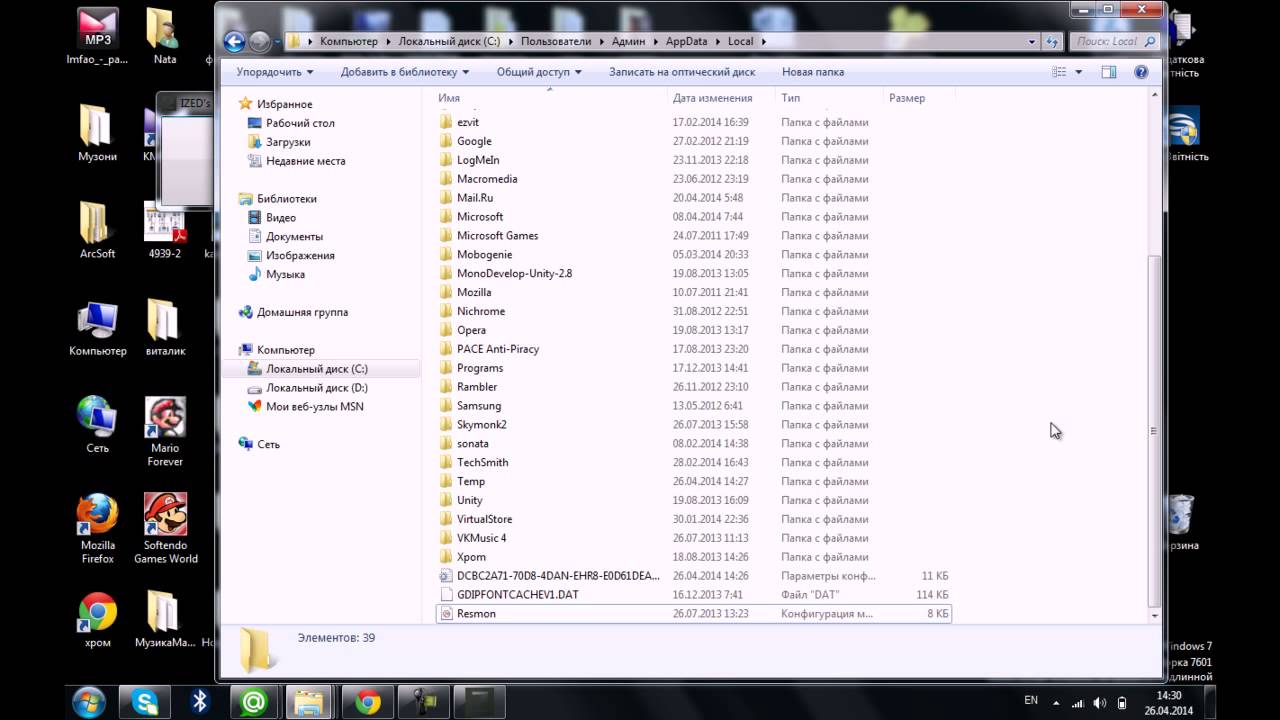
Task: Open the Музыка library
Action: (285, 274)
